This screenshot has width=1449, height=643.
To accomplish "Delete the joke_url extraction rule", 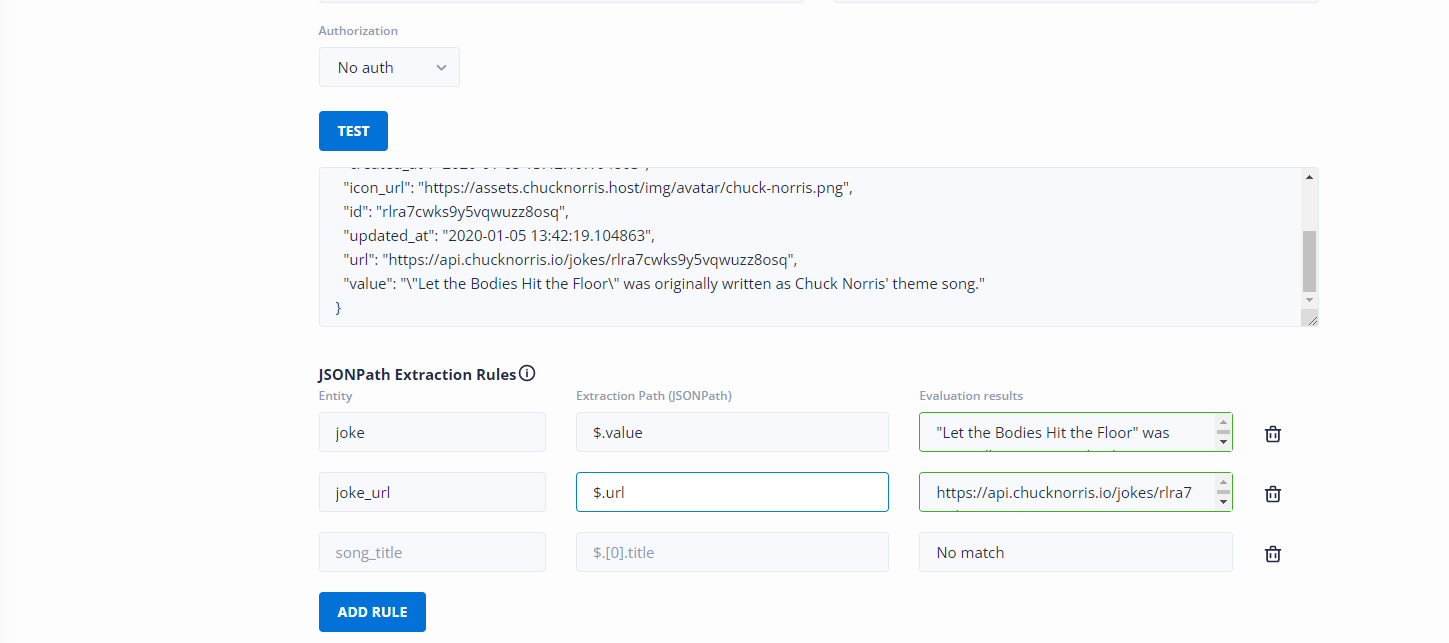I will 1273,493.
